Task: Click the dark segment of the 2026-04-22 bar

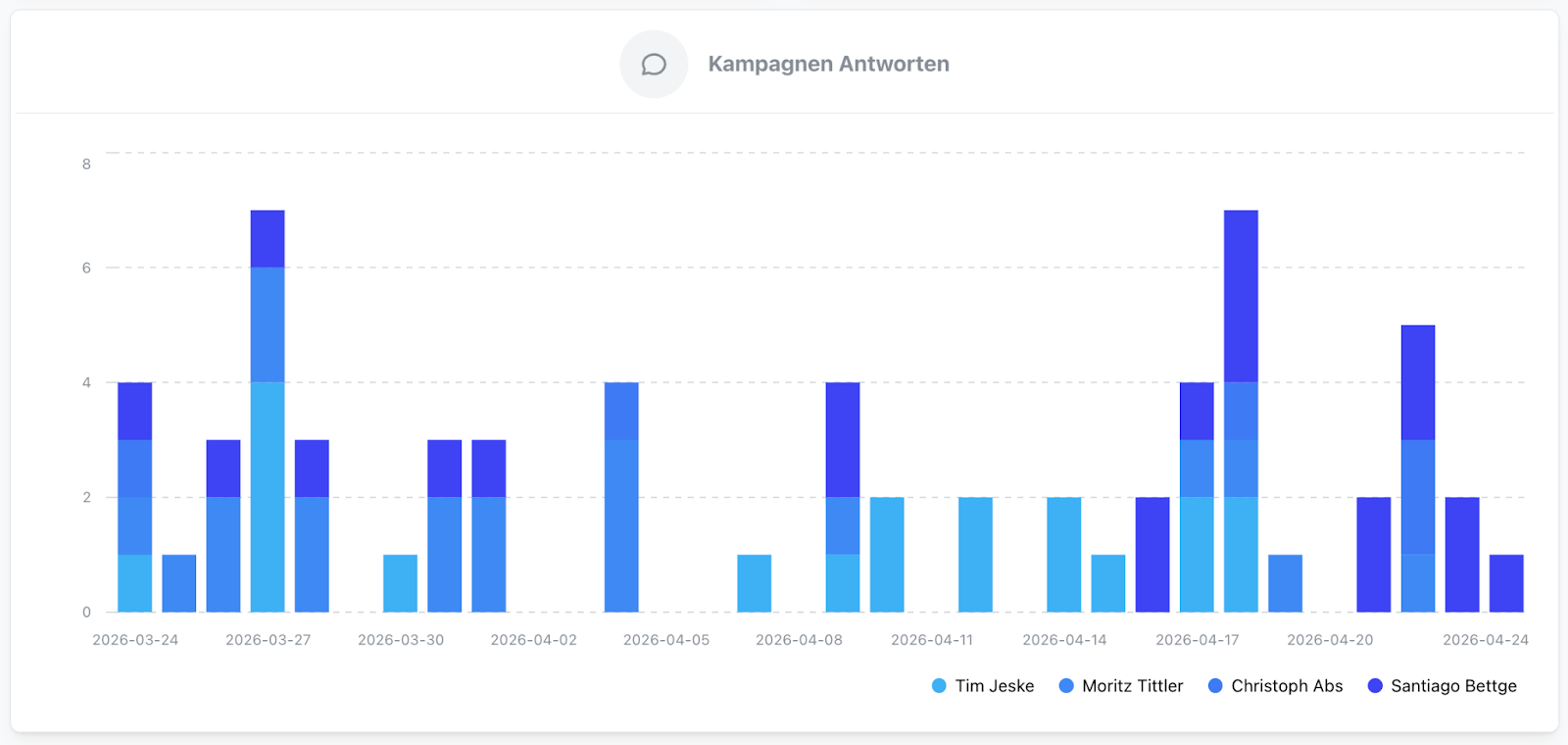Action: tap(1418, 382)
